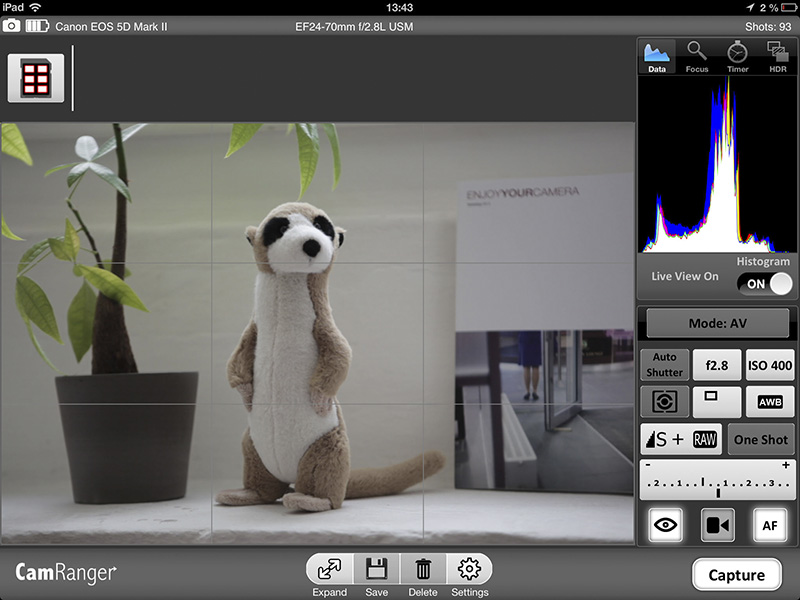Open the S + RAW image quality selector

(x=681, y=439)
